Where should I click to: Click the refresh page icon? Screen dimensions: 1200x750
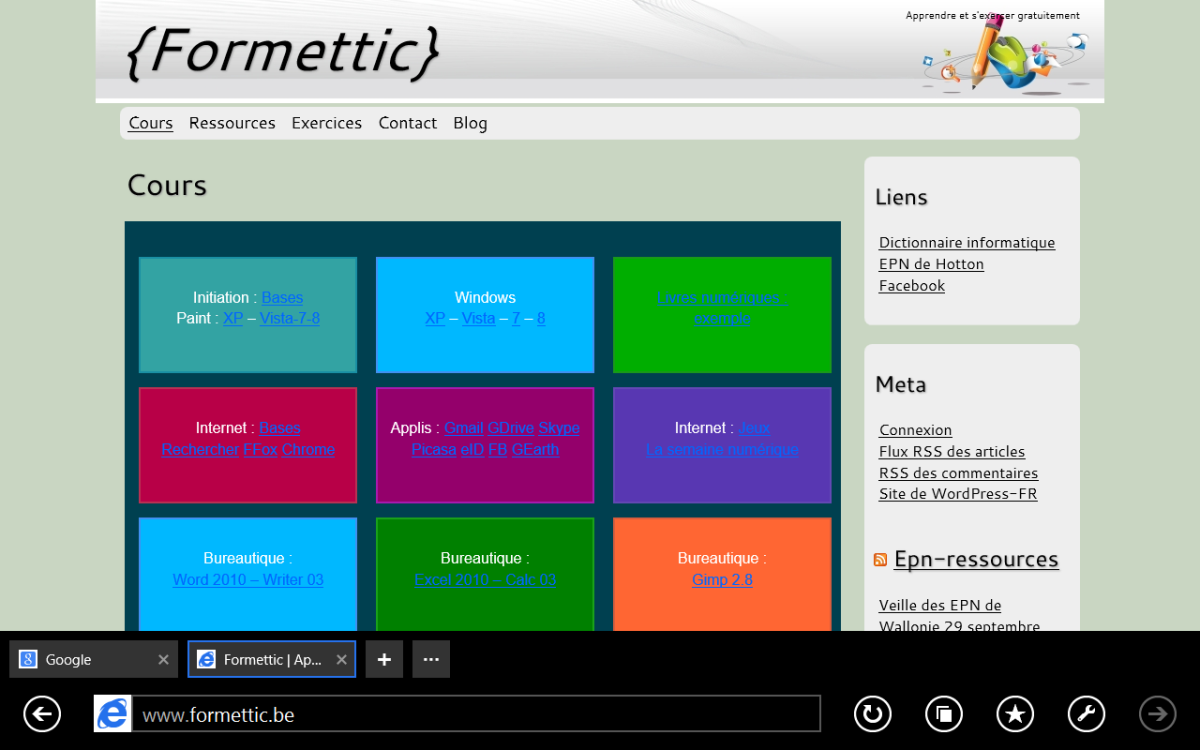(x=872, y=714)
